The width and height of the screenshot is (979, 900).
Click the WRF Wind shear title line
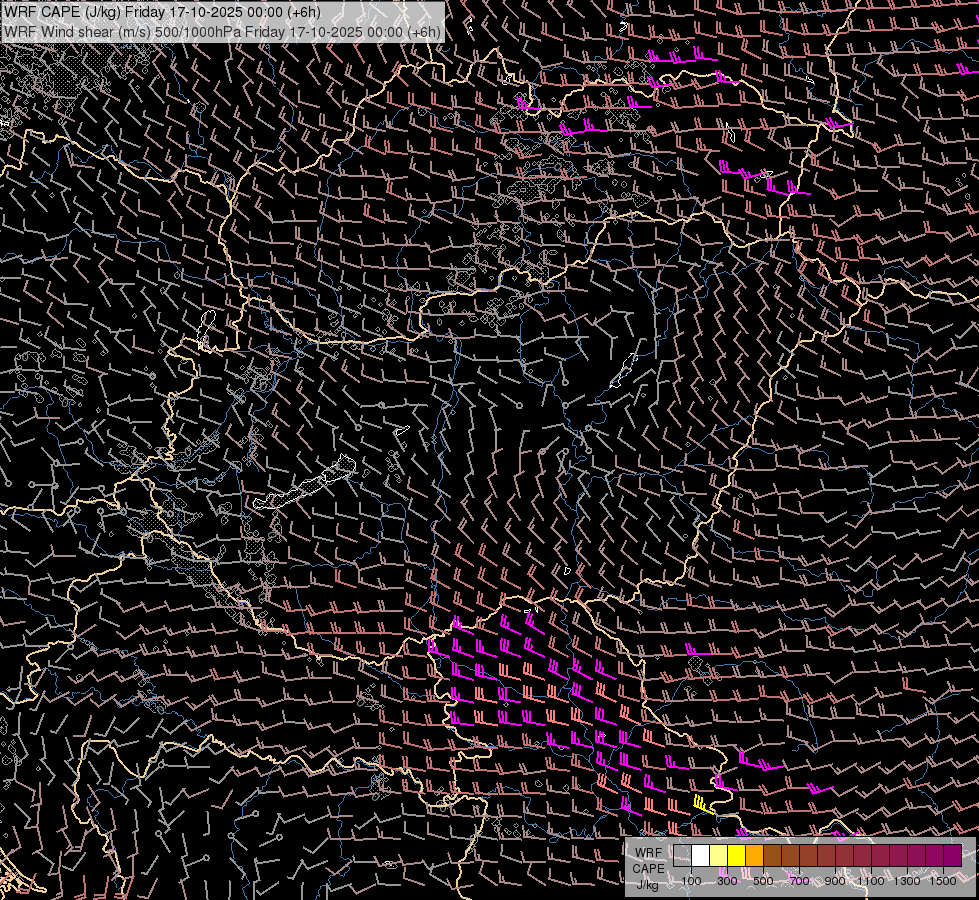[x=222, y=31]
